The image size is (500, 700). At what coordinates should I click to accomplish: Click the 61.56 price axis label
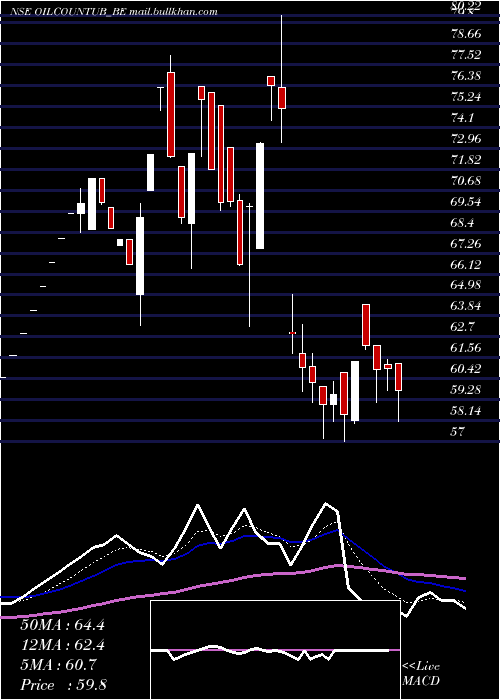coord(467,348)
